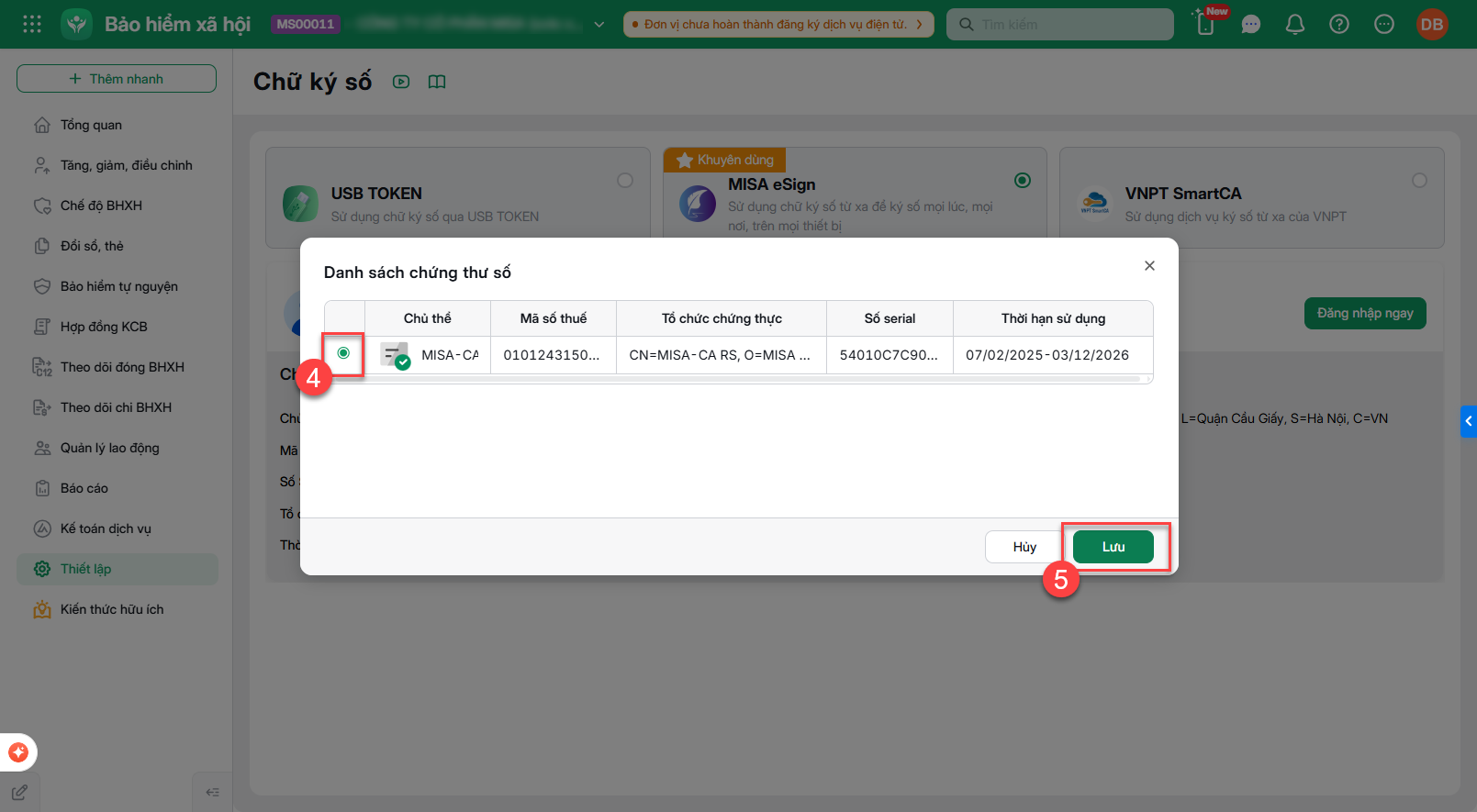Save the selected certificate with Lưu
1477x812 pixels.
coord(1113,547)
